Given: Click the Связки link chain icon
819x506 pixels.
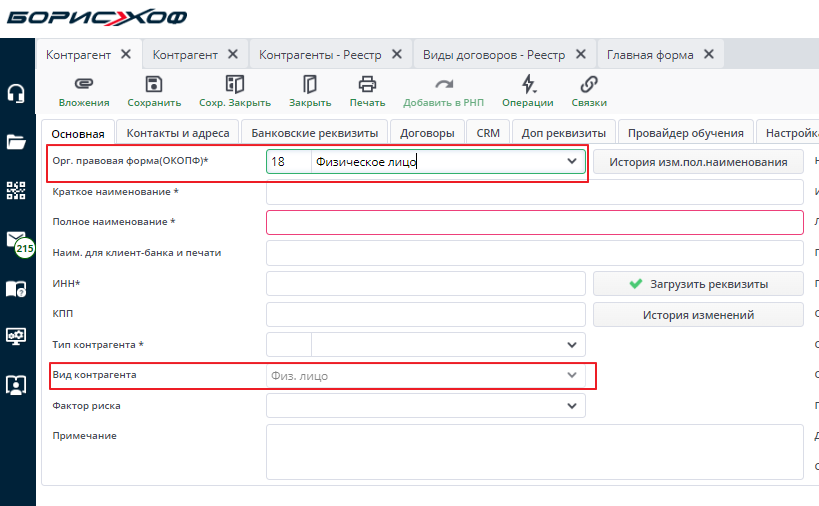Looking at the screenshot, I should click(x=589, y=84).
